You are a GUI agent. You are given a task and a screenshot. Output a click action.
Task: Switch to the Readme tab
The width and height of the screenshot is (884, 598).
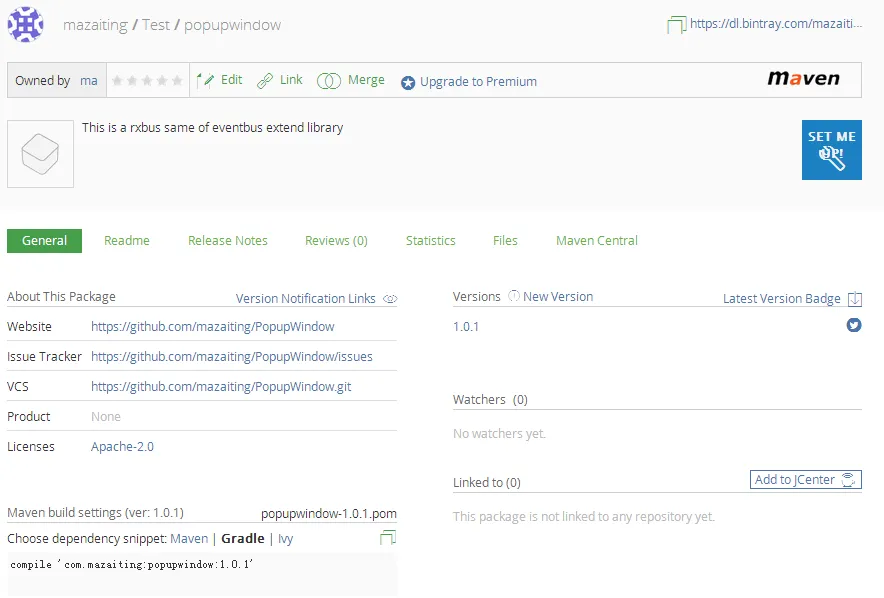tap(127, 241)
